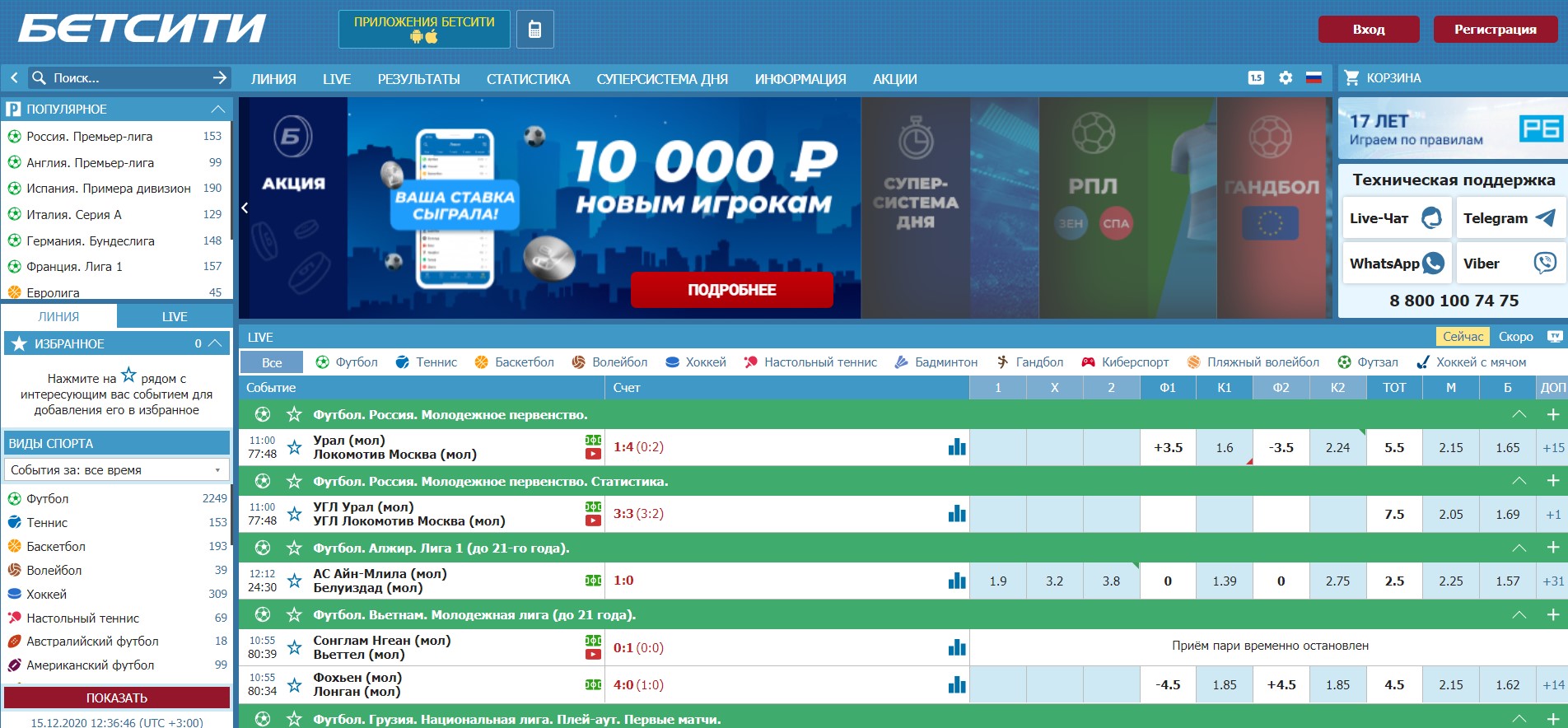Click the settings gear icon in nav bar
The image size is (1568, 728).
(1286, 77)
